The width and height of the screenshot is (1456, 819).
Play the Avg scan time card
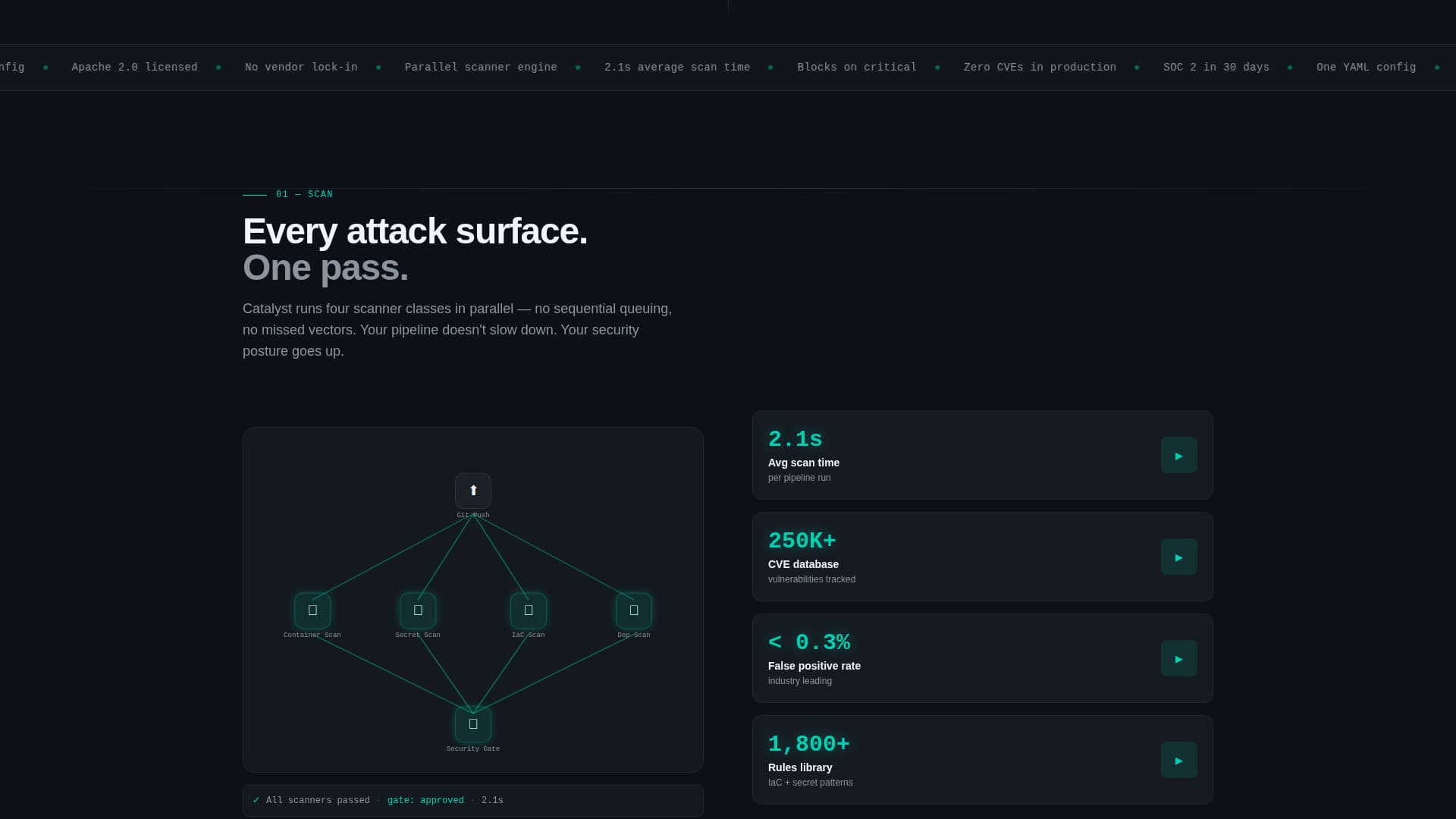pos(1179,455)
